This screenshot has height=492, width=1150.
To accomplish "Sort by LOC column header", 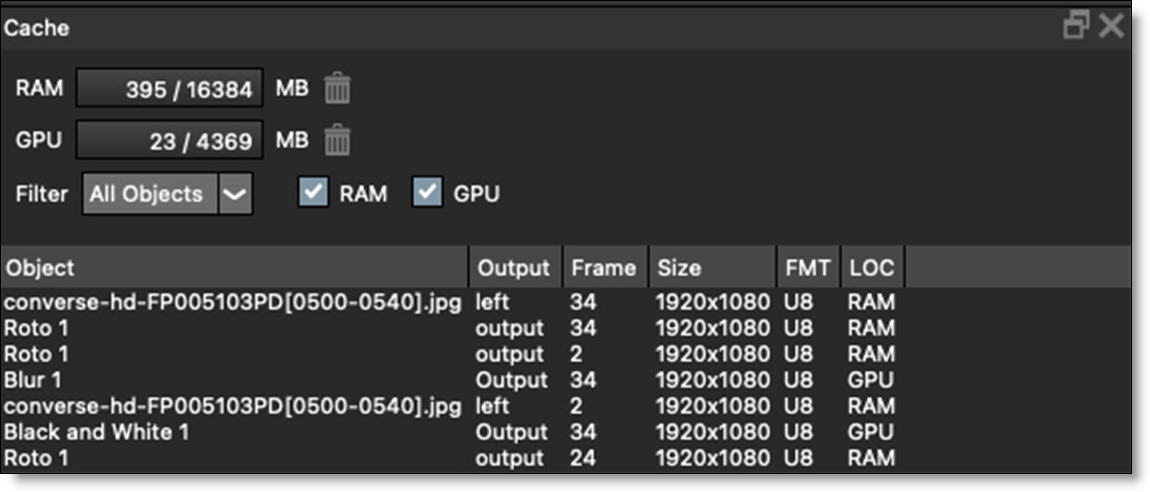I will (x=871, y=268).
